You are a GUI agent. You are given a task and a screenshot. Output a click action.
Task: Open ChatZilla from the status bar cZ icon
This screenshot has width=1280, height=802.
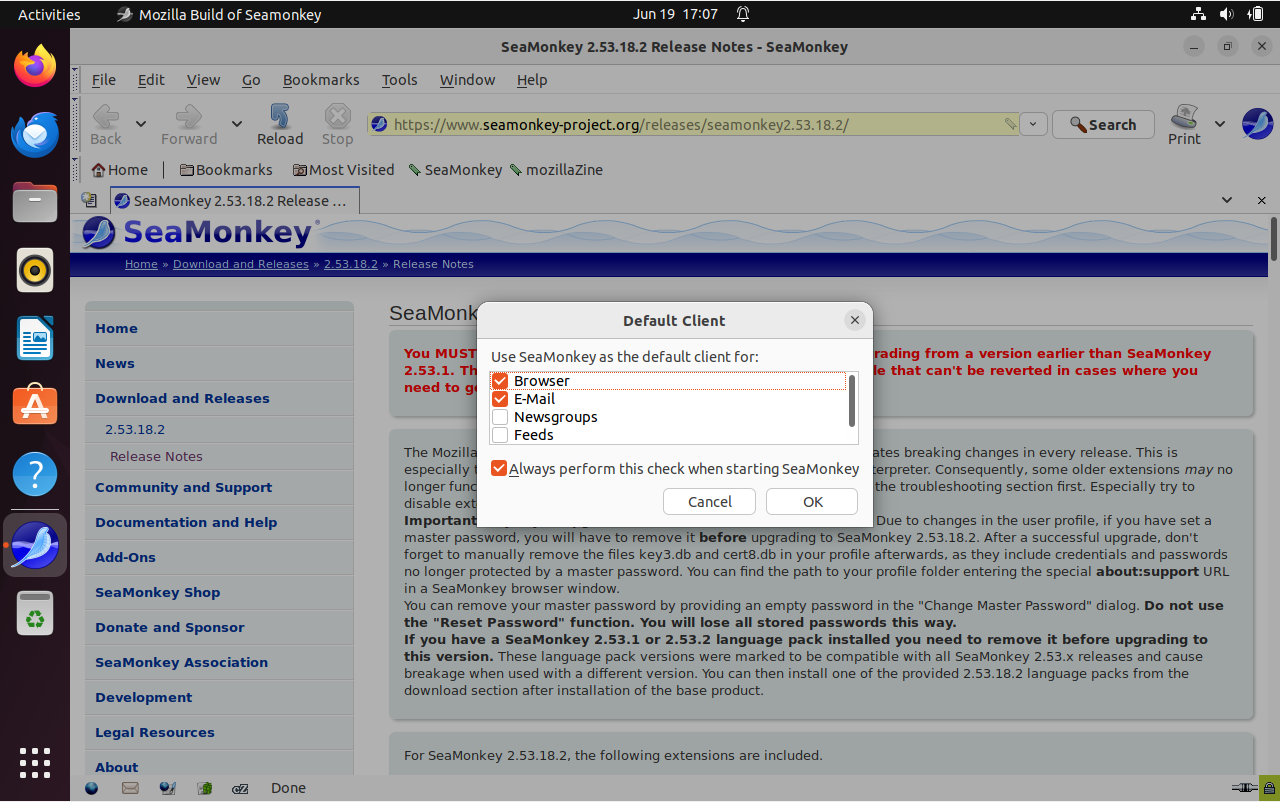(x=240, y=788)
